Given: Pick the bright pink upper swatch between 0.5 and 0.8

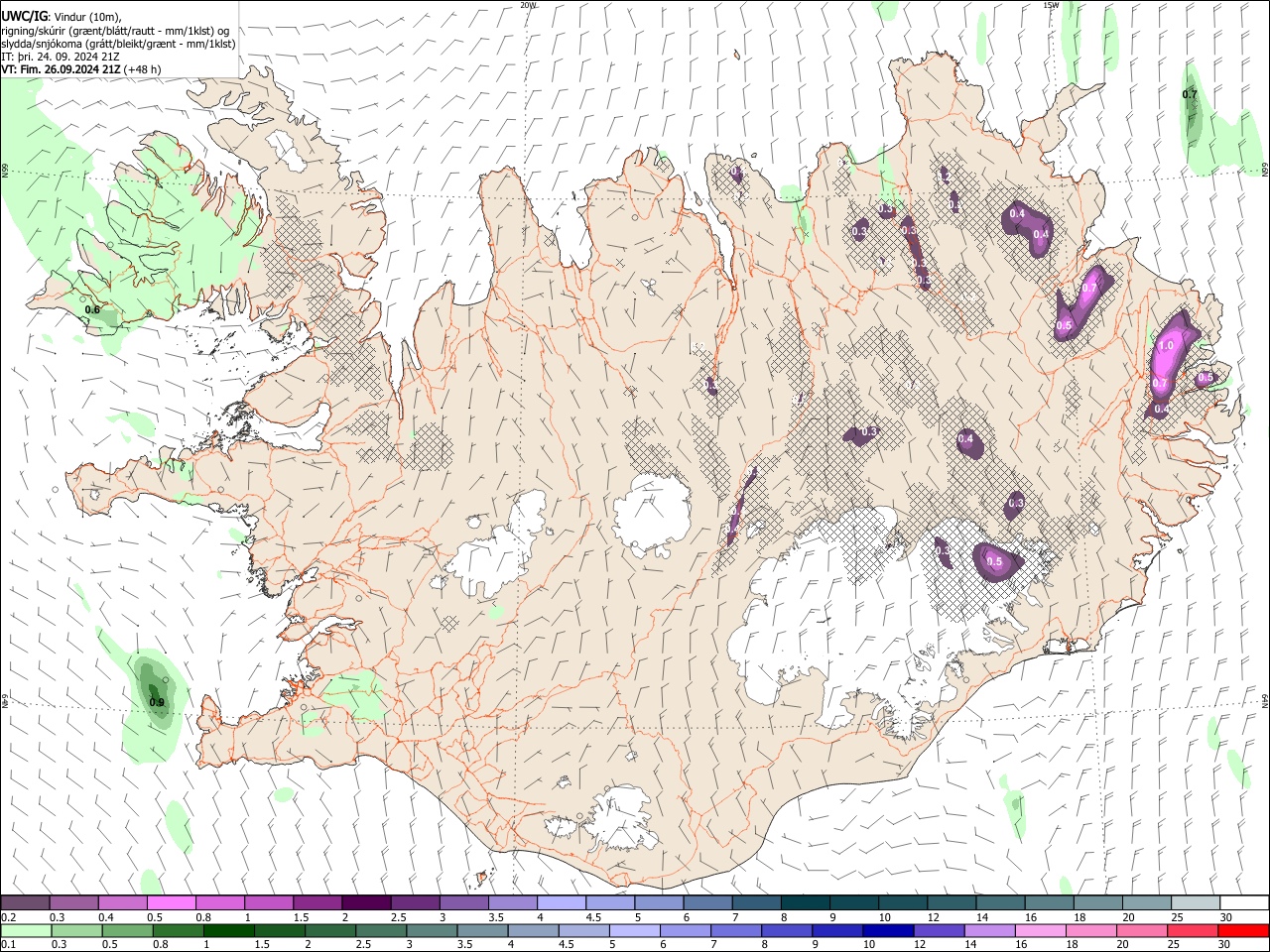Looking at the screenshot, I should point(171,903).
